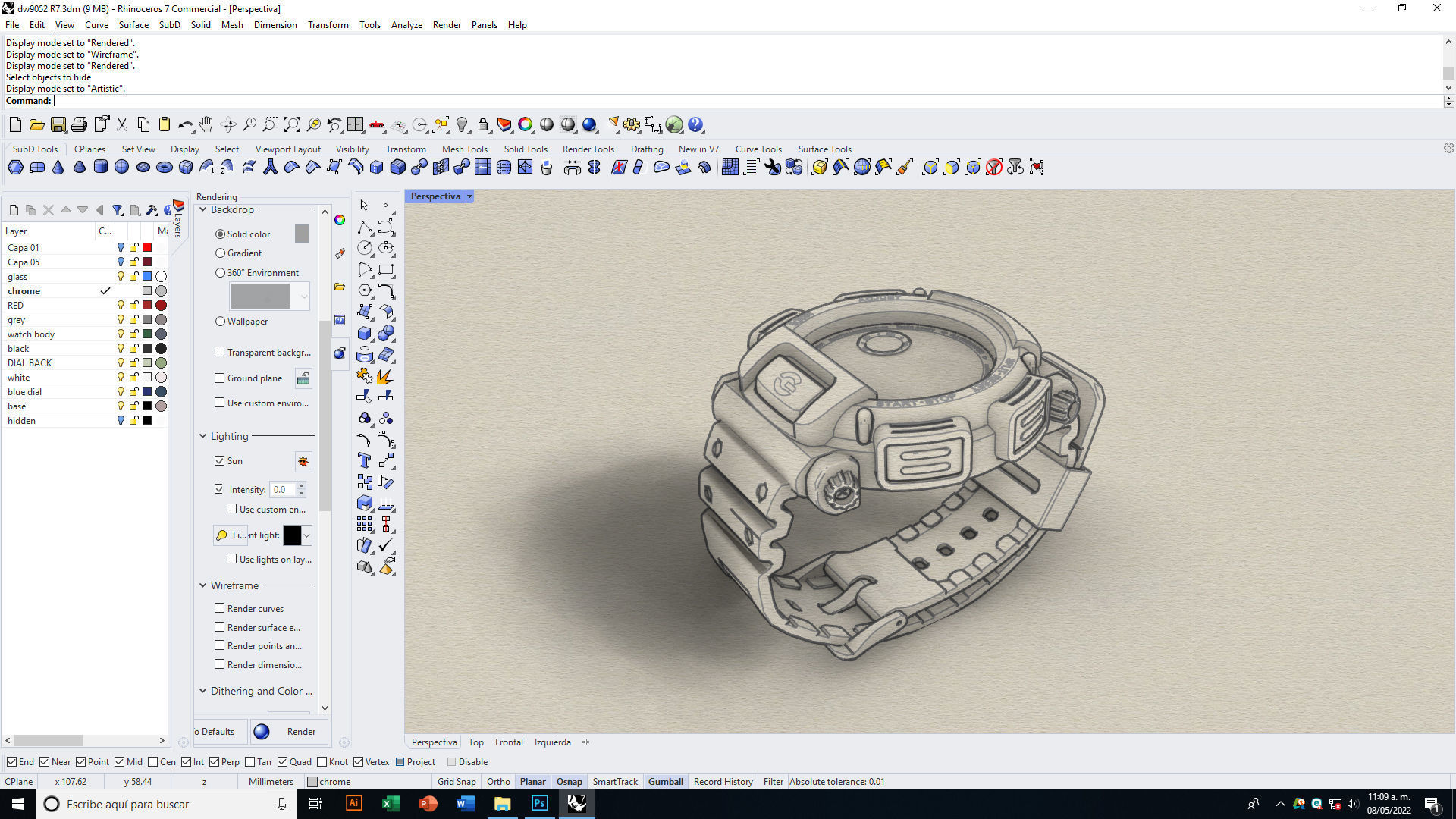Open the ambient light color dropdown
Image resolution: width=1456 pixels, height=819 pixels.
[x=306, y=535]
